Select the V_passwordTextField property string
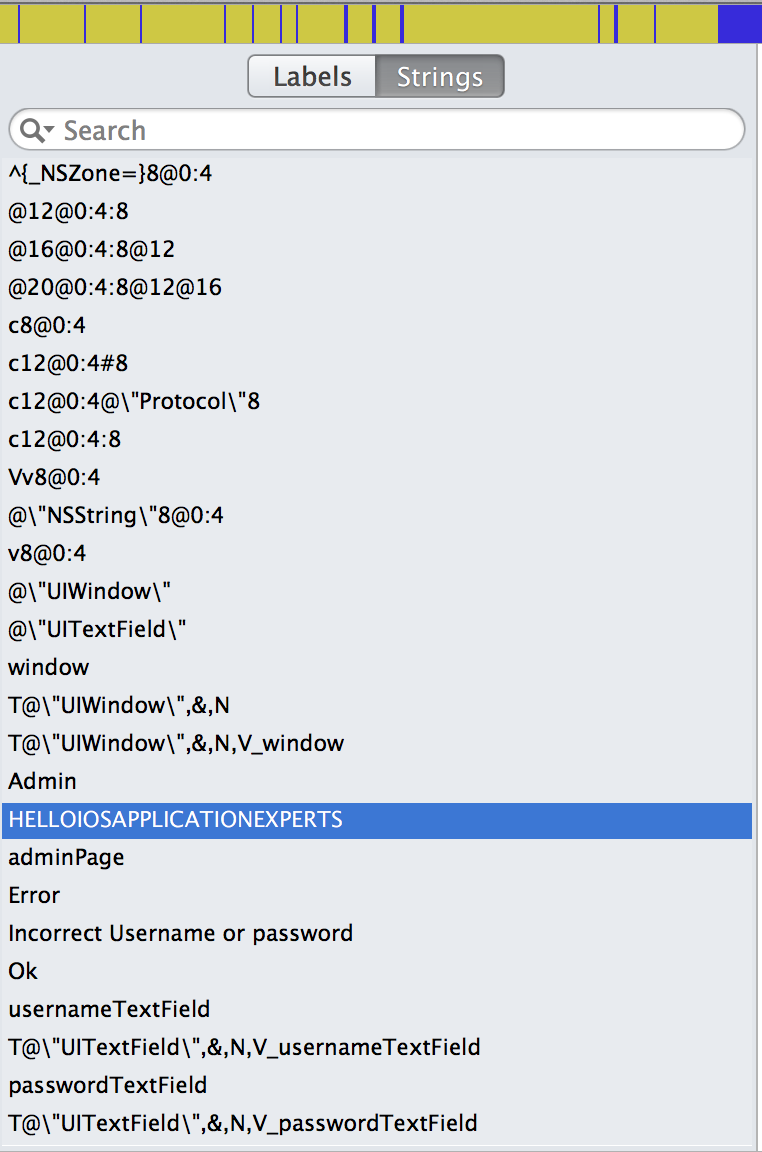 (x=377, y=1123)
